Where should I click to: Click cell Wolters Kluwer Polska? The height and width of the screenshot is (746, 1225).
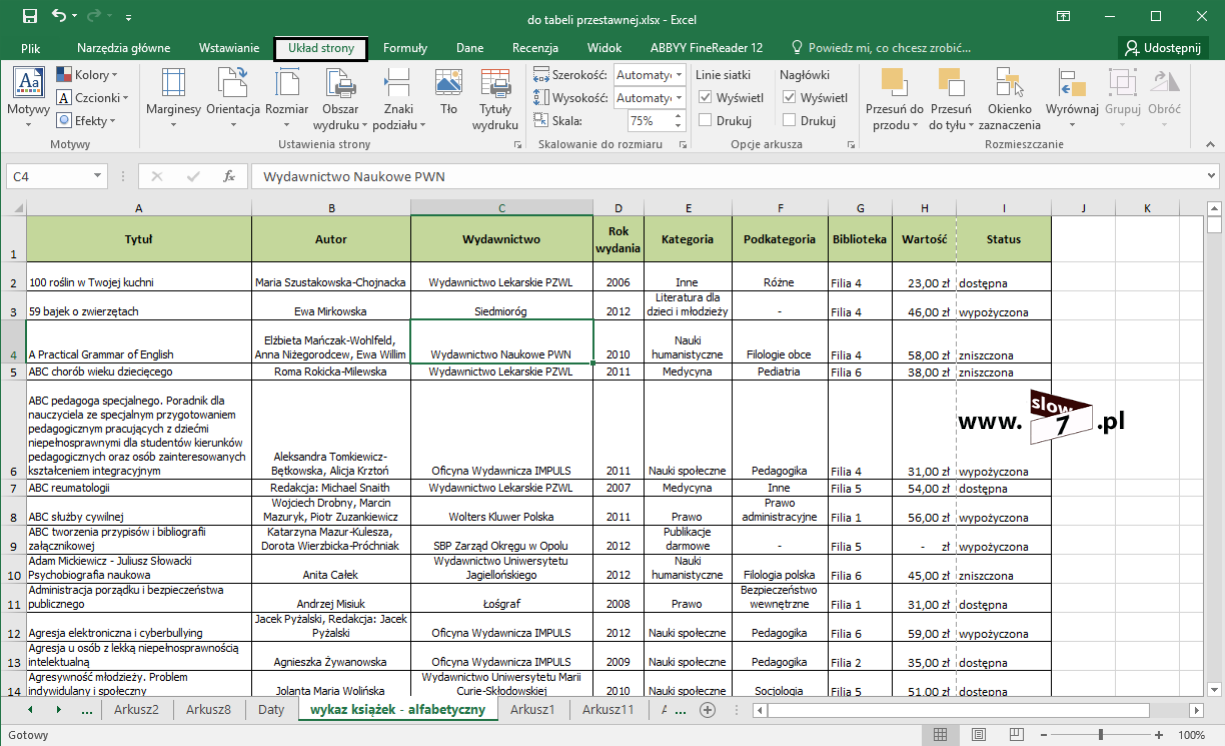(501, 510)
